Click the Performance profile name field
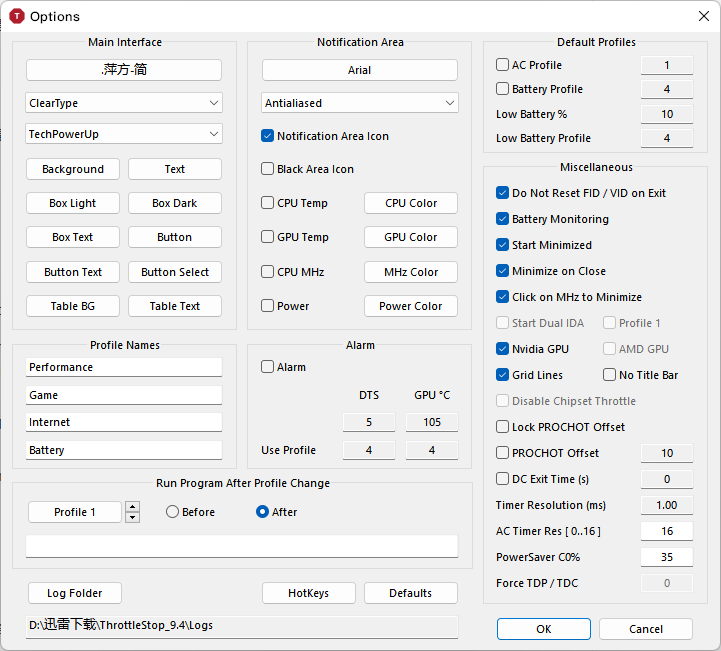 pyautogui.click(x=124, y=367)
